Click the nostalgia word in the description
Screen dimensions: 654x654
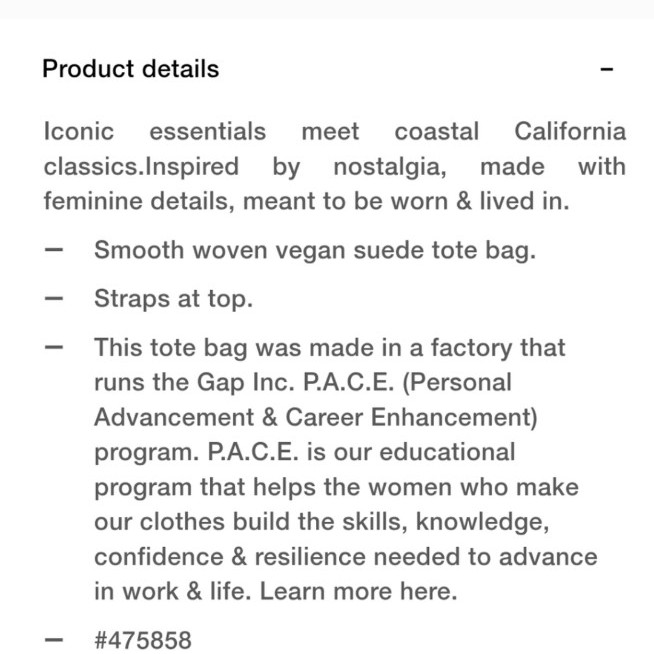(x=390, y=167)
